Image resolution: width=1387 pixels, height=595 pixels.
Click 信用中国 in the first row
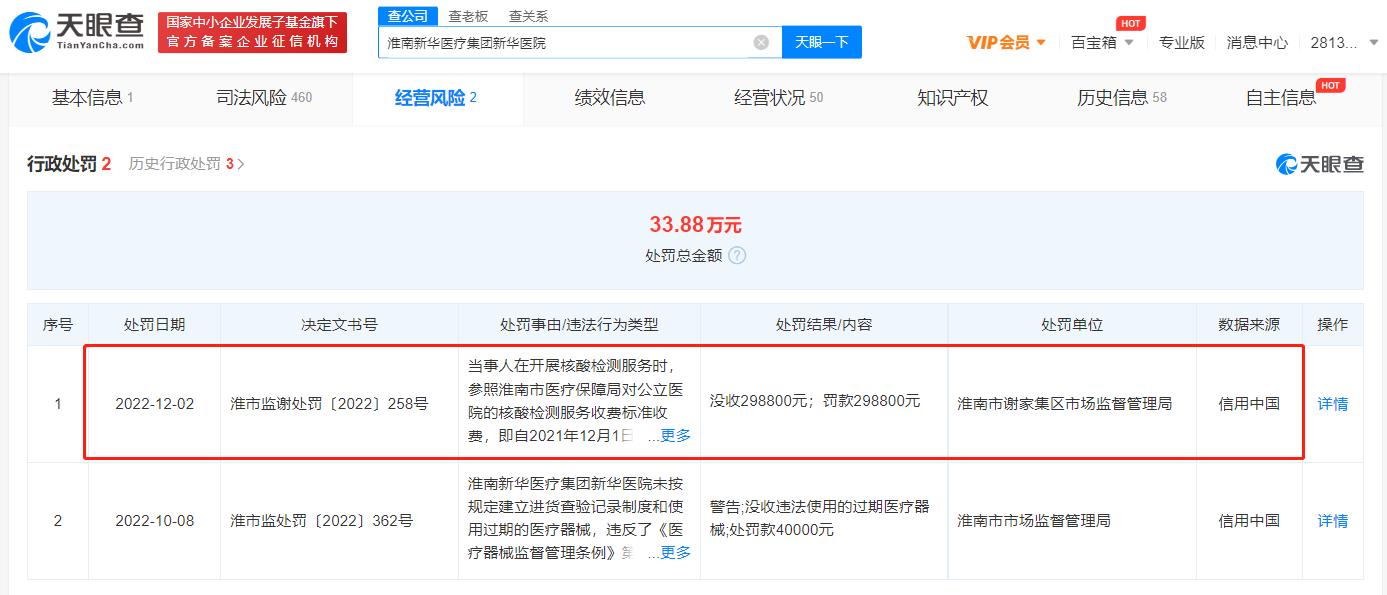click(1248, 404)
